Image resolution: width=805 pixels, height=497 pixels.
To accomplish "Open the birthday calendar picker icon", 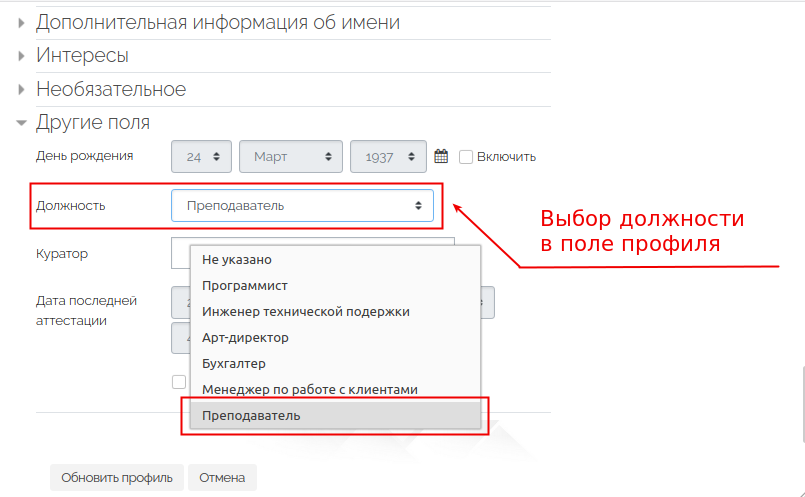I will [x=441, y=156].
